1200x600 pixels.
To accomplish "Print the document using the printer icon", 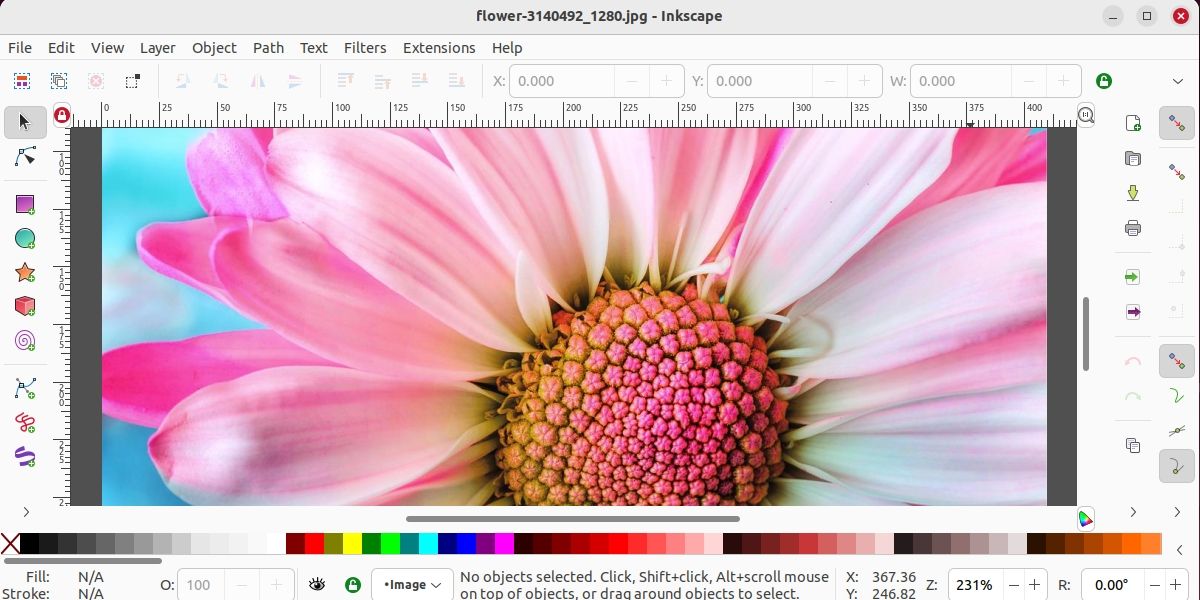I will pyautogui.click(x=1133, y=228).
